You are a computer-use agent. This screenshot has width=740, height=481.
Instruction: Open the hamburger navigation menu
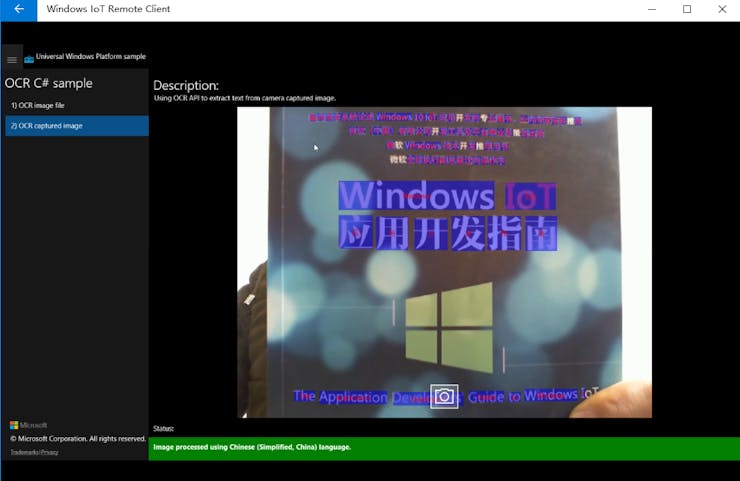pyautogui.click(x=12, y=59)
